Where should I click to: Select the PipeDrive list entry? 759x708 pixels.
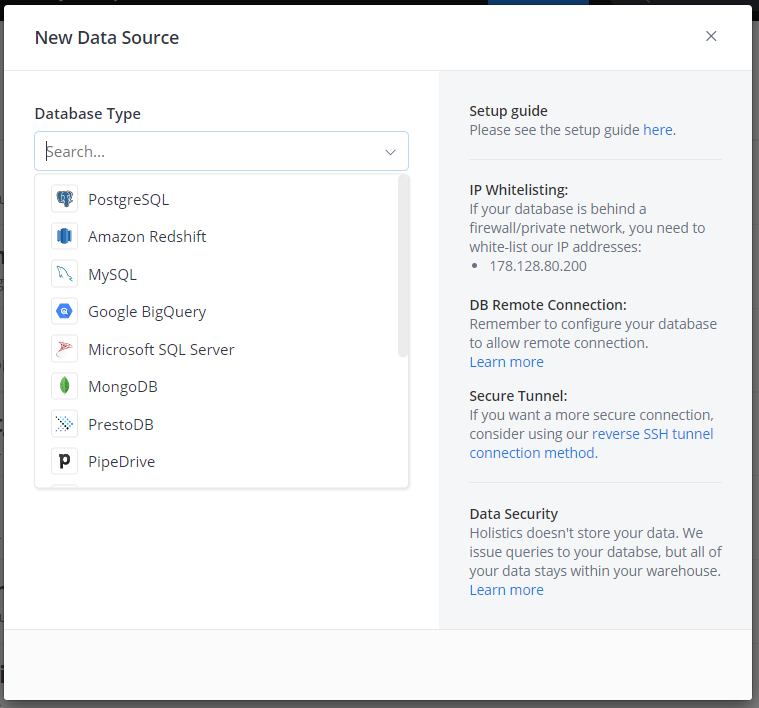click(216, 462)
